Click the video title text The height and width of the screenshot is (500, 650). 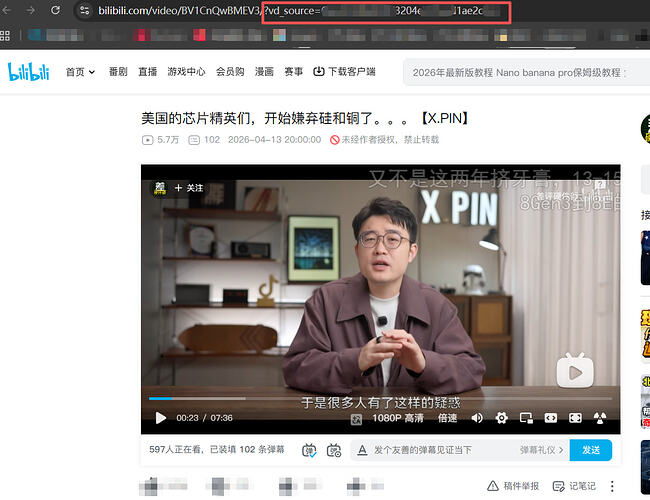click(305, 119)
